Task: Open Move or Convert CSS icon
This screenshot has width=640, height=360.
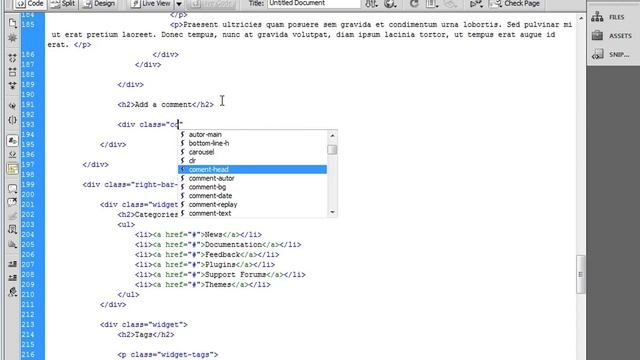Action: point(13,244)
